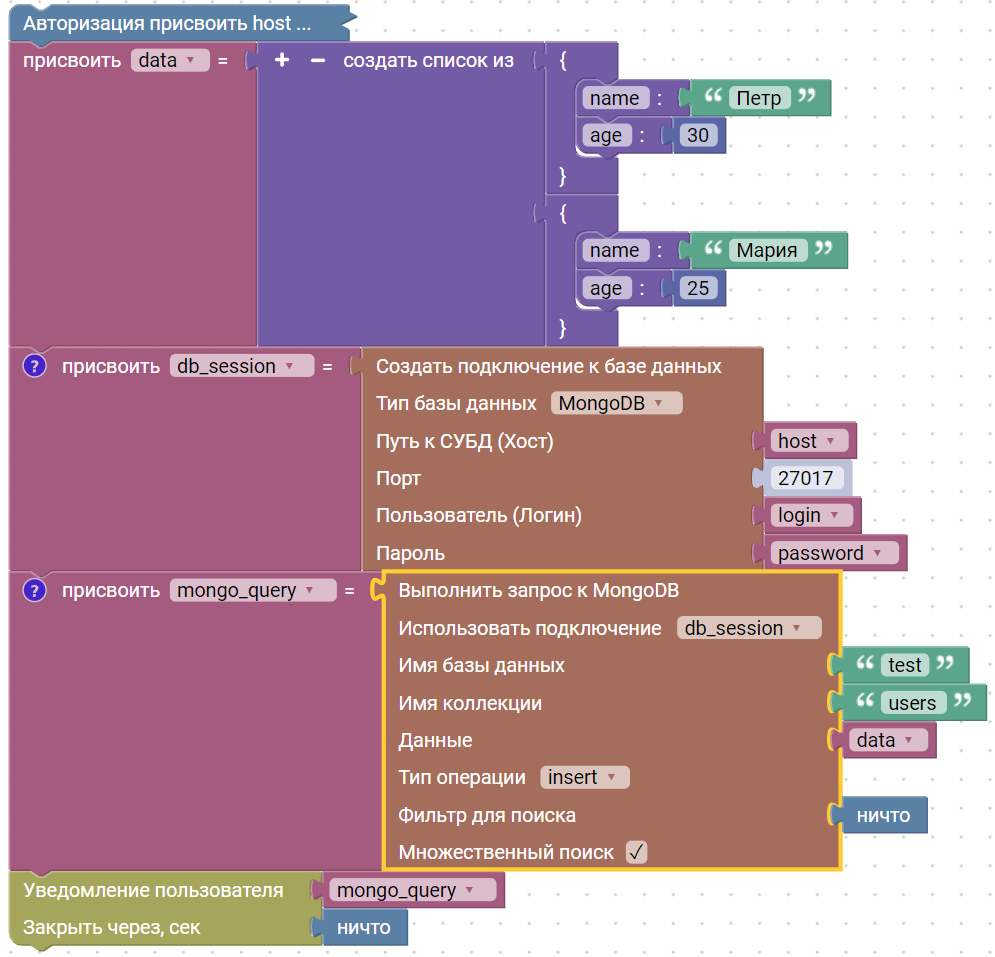Select the Авторизация присвоить host header block
This screenshot has width=995, height=957.
pyautogui.click(x=168, y=23)
